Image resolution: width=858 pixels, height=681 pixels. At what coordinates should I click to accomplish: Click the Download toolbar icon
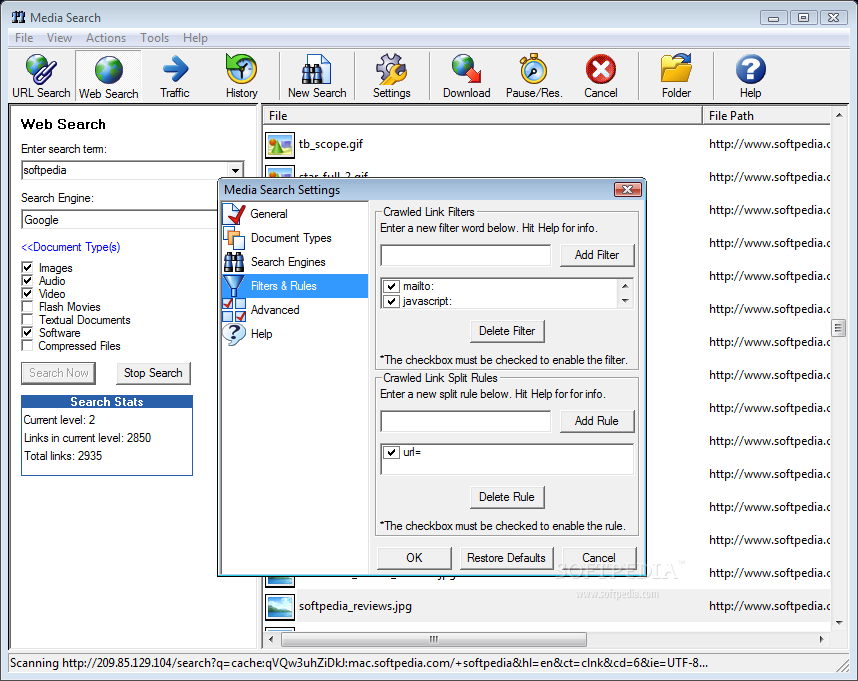(466, 69)
